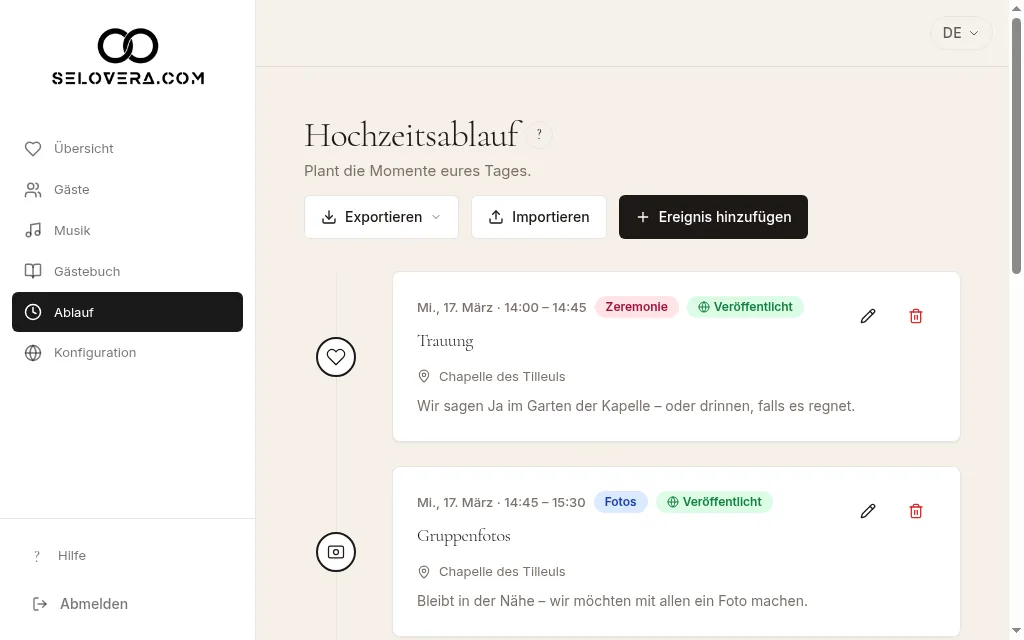Click the heart icon beside Übersicht
Viewport: 1024px width, 640px height.
pyautogui.click(x=33, y=149)
